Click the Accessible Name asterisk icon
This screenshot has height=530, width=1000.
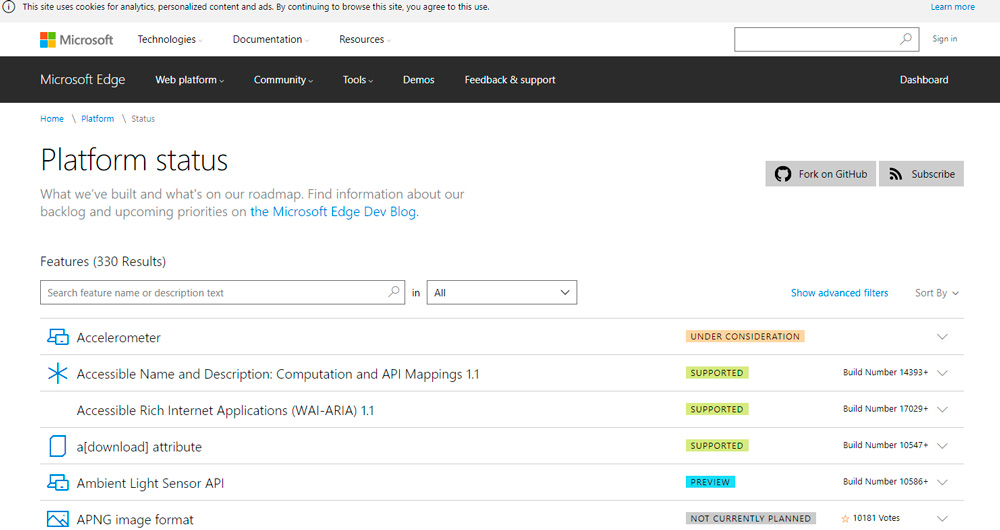pos(58,374)
